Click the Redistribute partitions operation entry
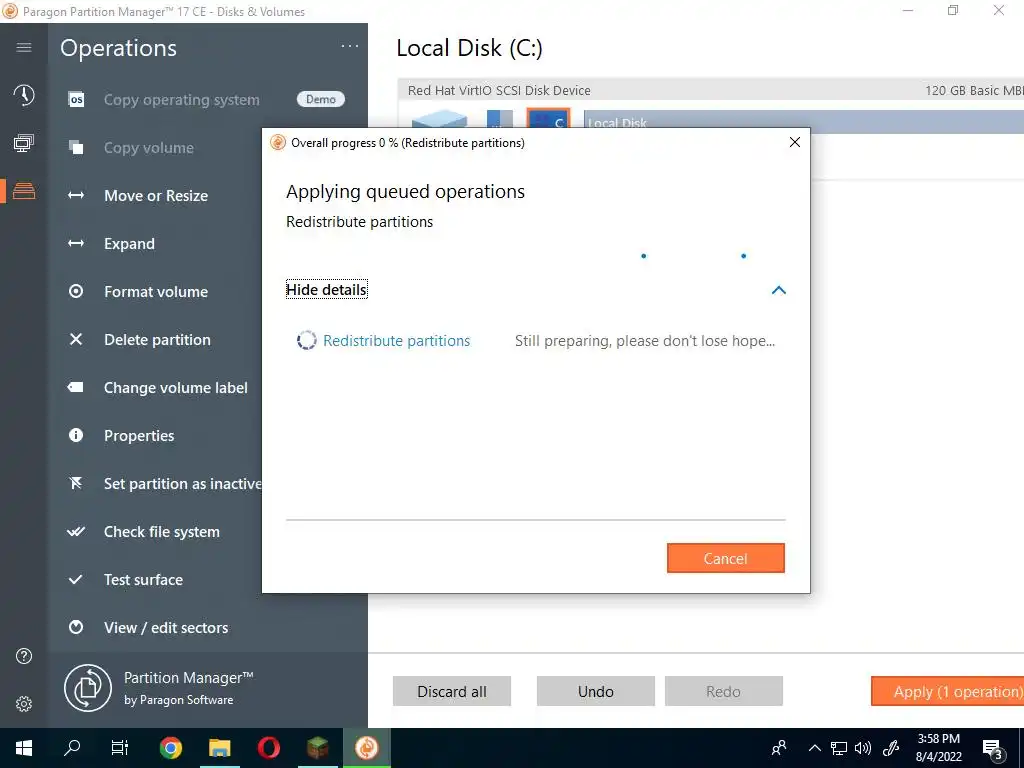 tap(396, 341)
